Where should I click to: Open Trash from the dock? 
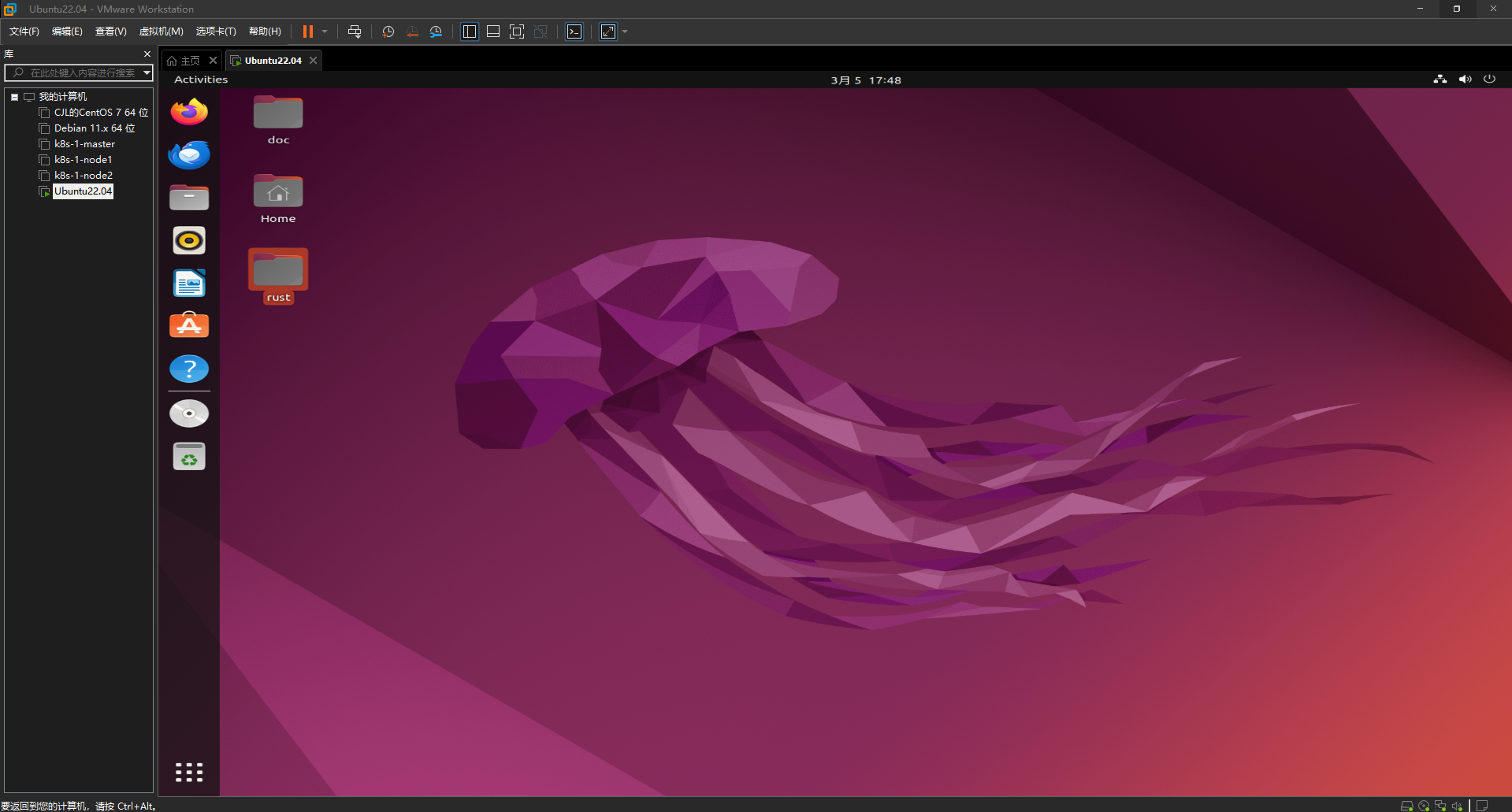189,456
